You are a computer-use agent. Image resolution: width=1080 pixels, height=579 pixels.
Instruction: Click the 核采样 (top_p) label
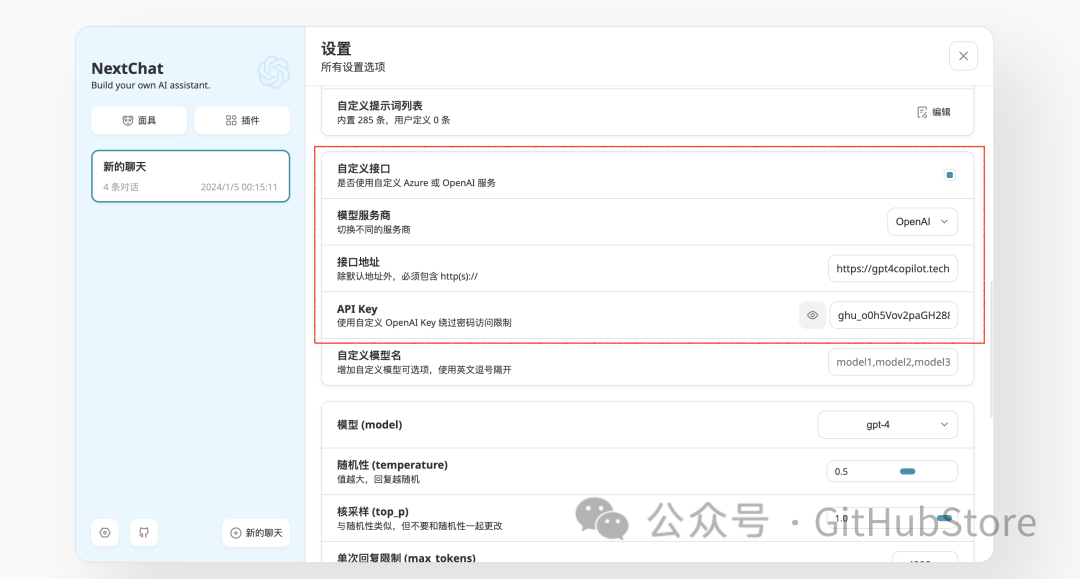[373, 512]
